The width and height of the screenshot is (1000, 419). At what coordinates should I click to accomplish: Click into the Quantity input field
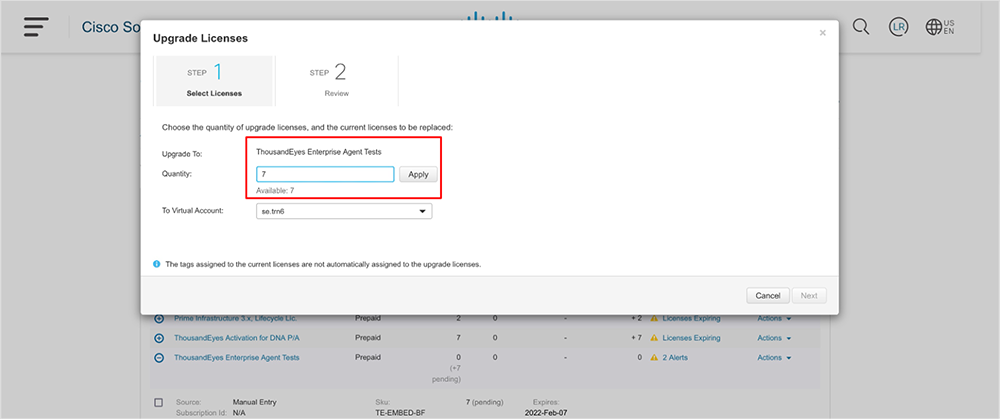[x=325, y=174]
